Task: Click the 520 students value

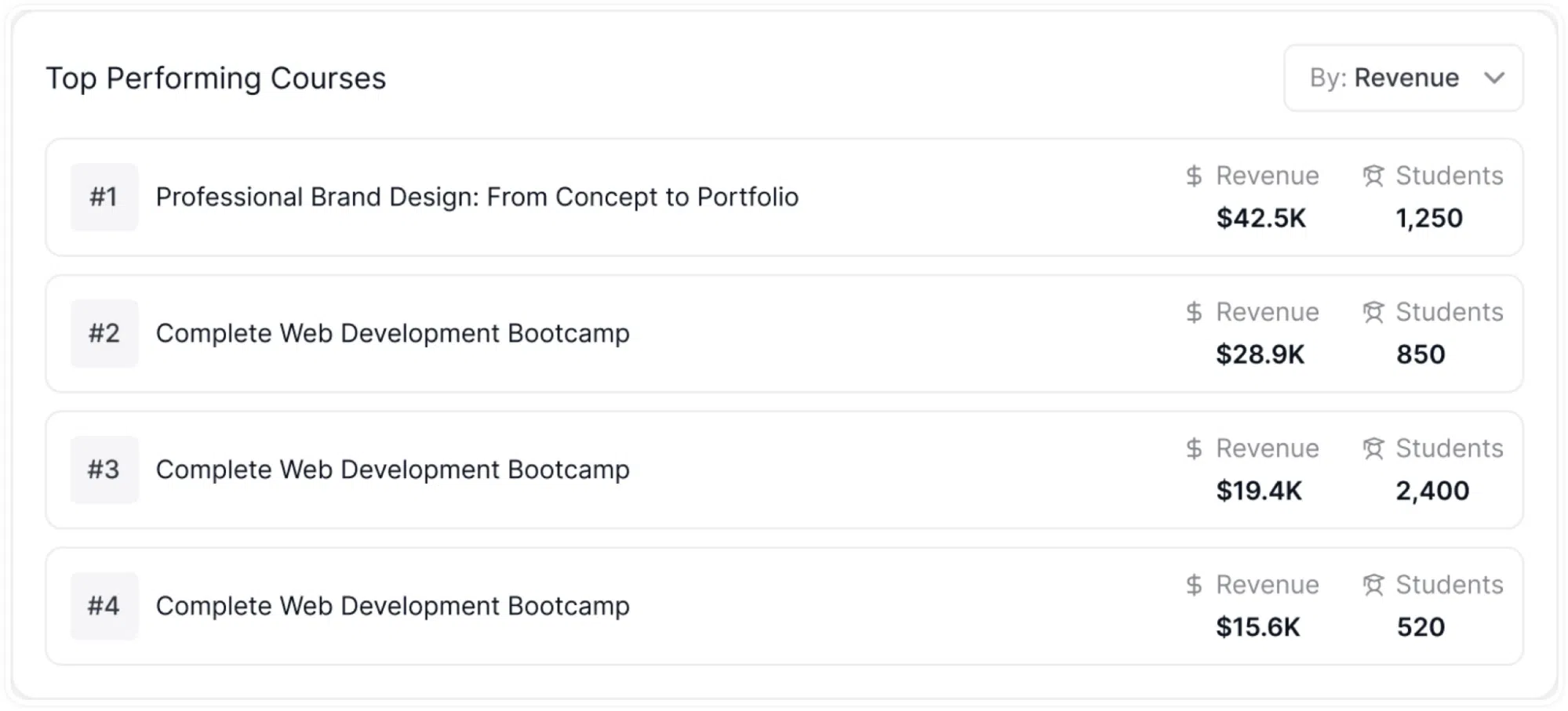Action: coord(1421,627)
